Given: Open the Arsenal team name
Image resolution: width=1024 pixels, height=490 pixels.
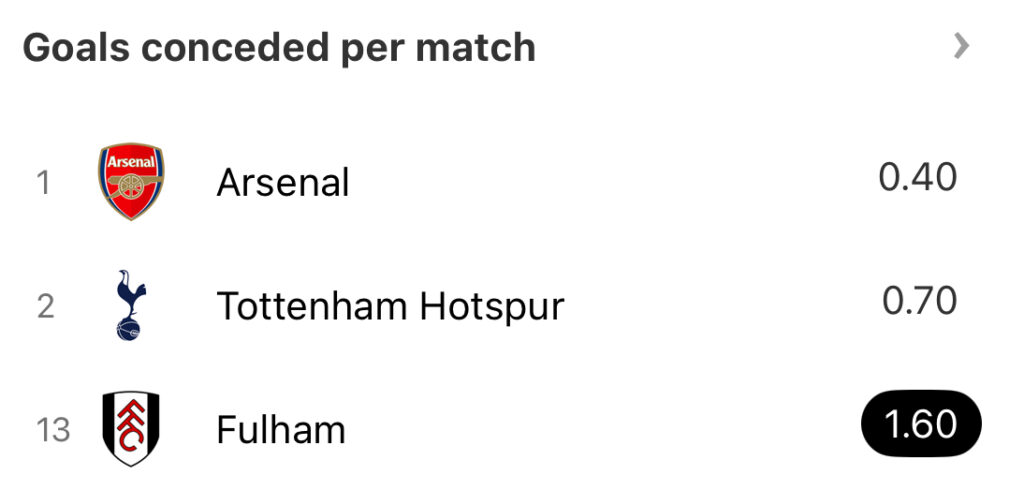Looking at the screenshot, I should [x=283, y=183].
